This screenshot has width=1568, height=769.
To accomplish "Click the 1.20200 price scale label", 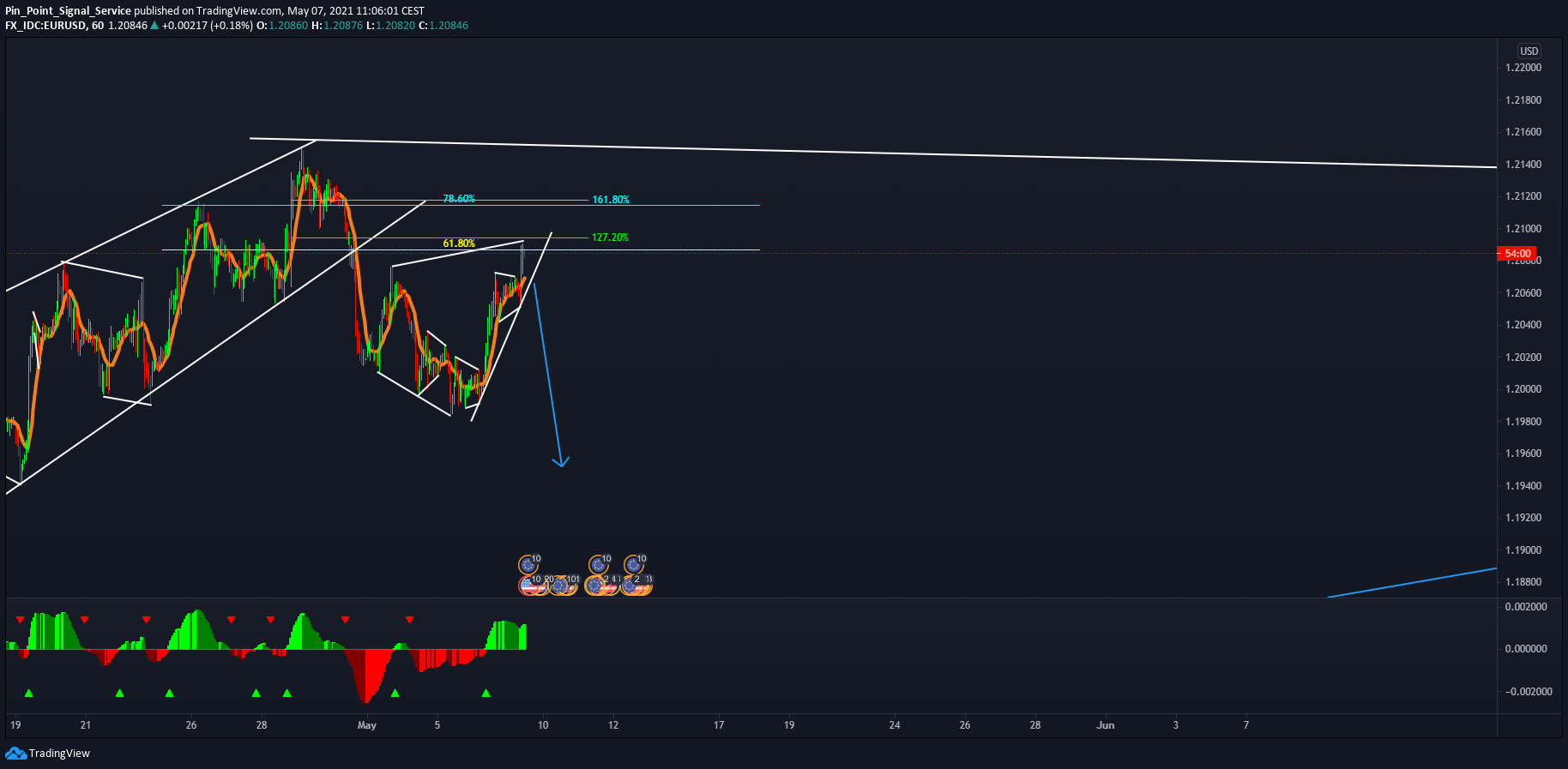I will click(1523, 357).
